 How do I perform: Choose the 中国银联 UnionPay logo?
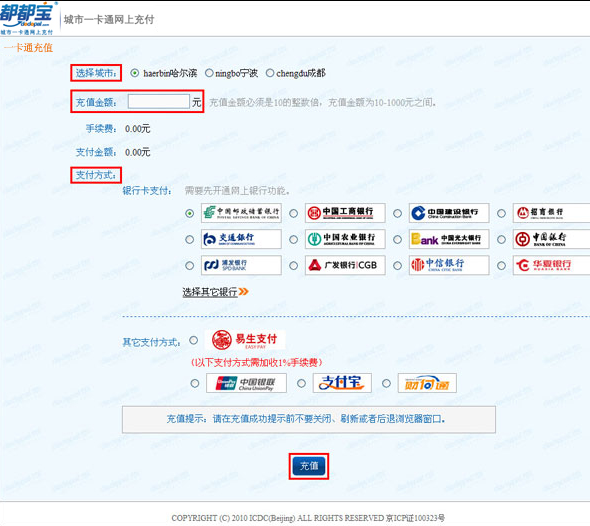tap(246, 383)
